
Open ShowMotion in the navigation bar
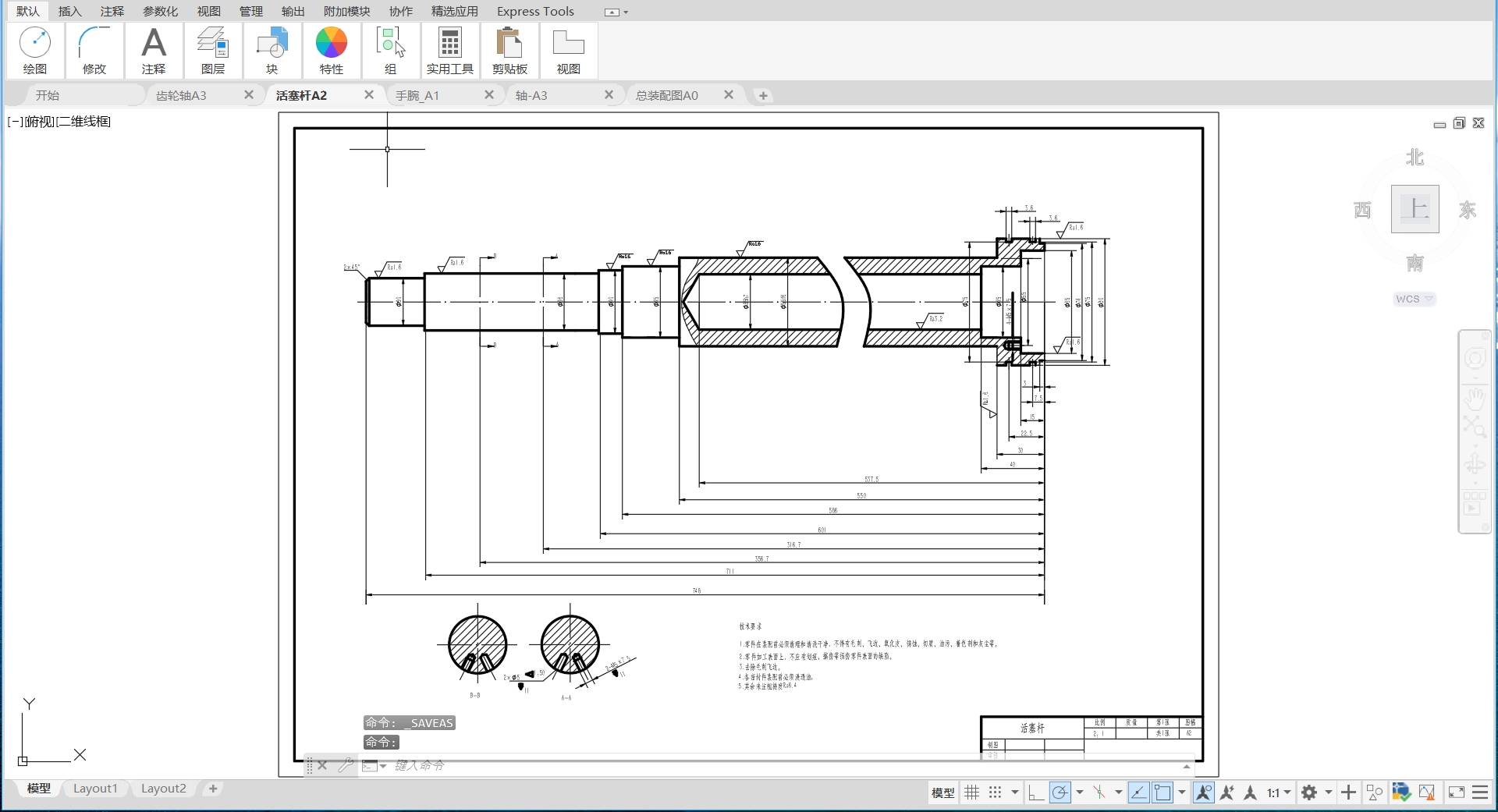coord(1475,505)
